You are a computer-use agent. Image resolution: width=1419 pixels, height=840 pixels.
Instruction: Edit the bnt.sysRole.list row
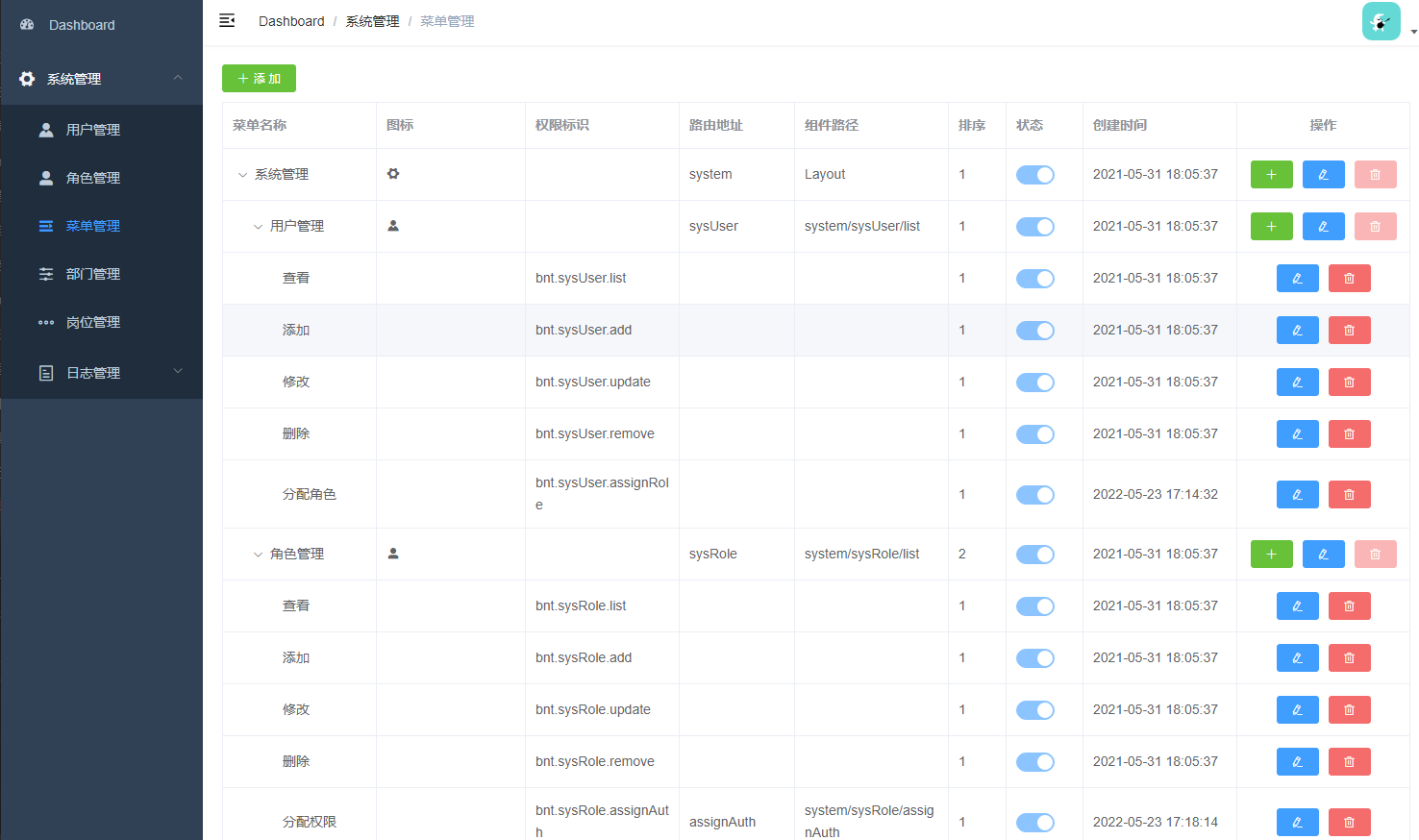coord(1297,606)
